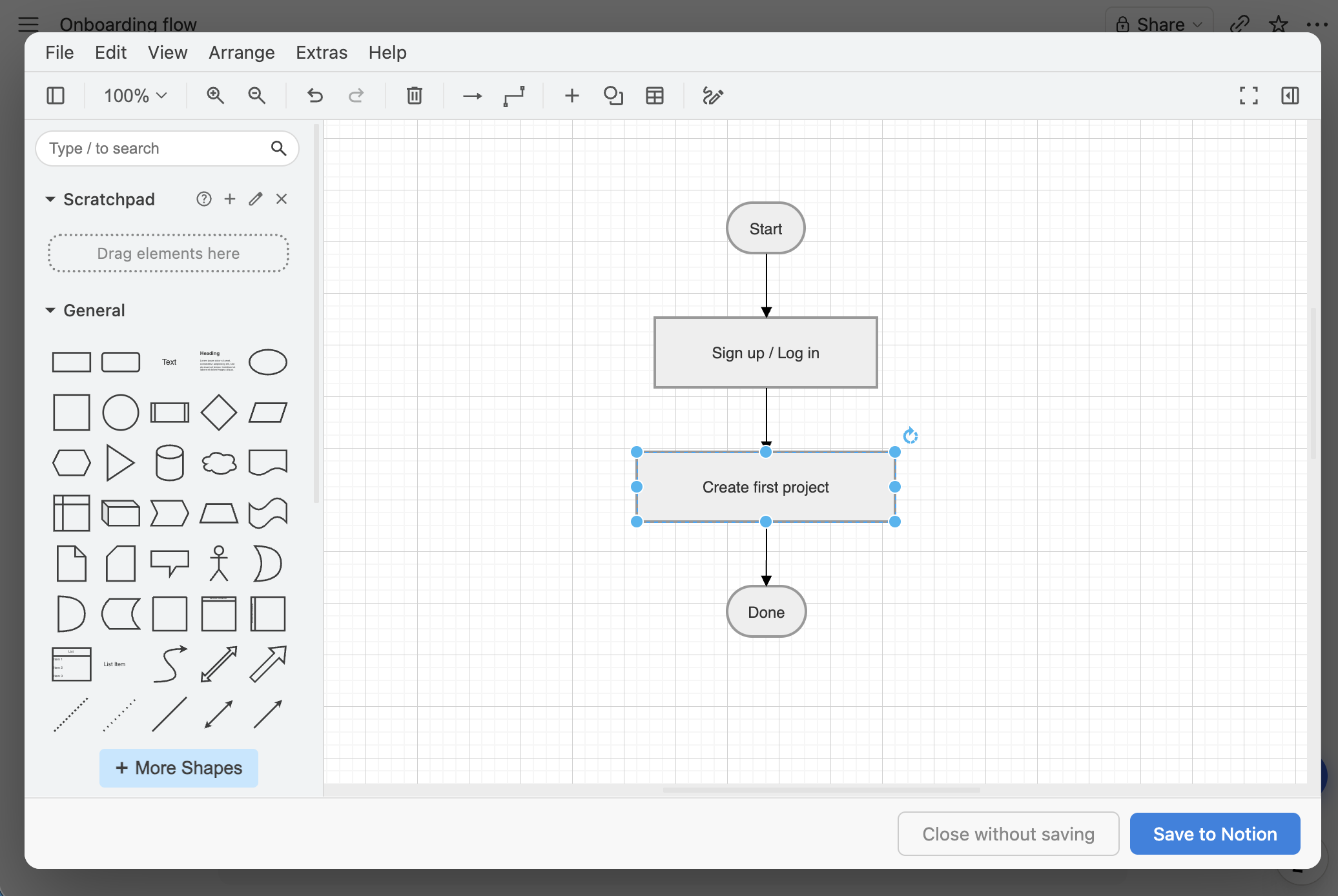
Task: Pick the List shape in General
Action: [71, 664]
